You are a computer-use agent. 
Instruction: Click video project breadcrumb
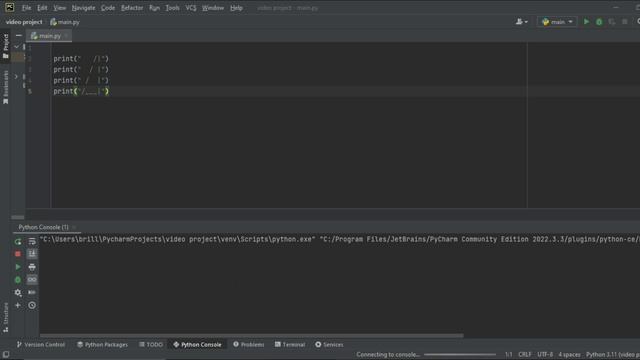tap(24, 22)
